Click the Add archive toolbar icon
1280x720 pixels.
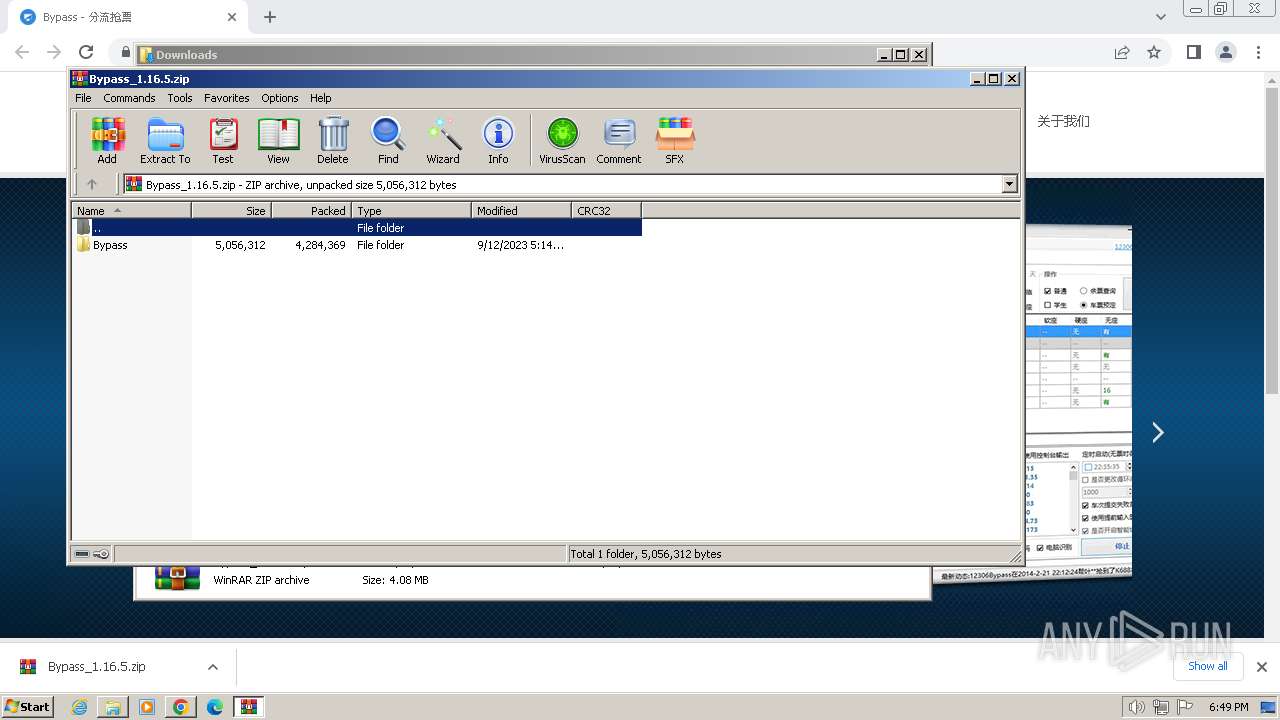(x=107, y=140)
